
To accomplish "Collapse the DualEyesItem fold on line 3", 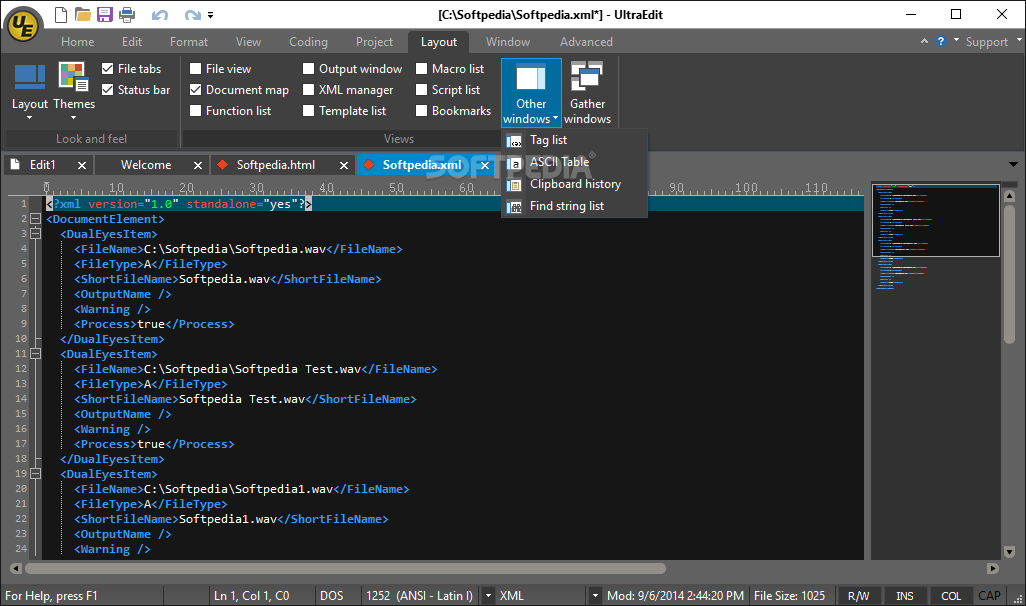I will 35,234.
